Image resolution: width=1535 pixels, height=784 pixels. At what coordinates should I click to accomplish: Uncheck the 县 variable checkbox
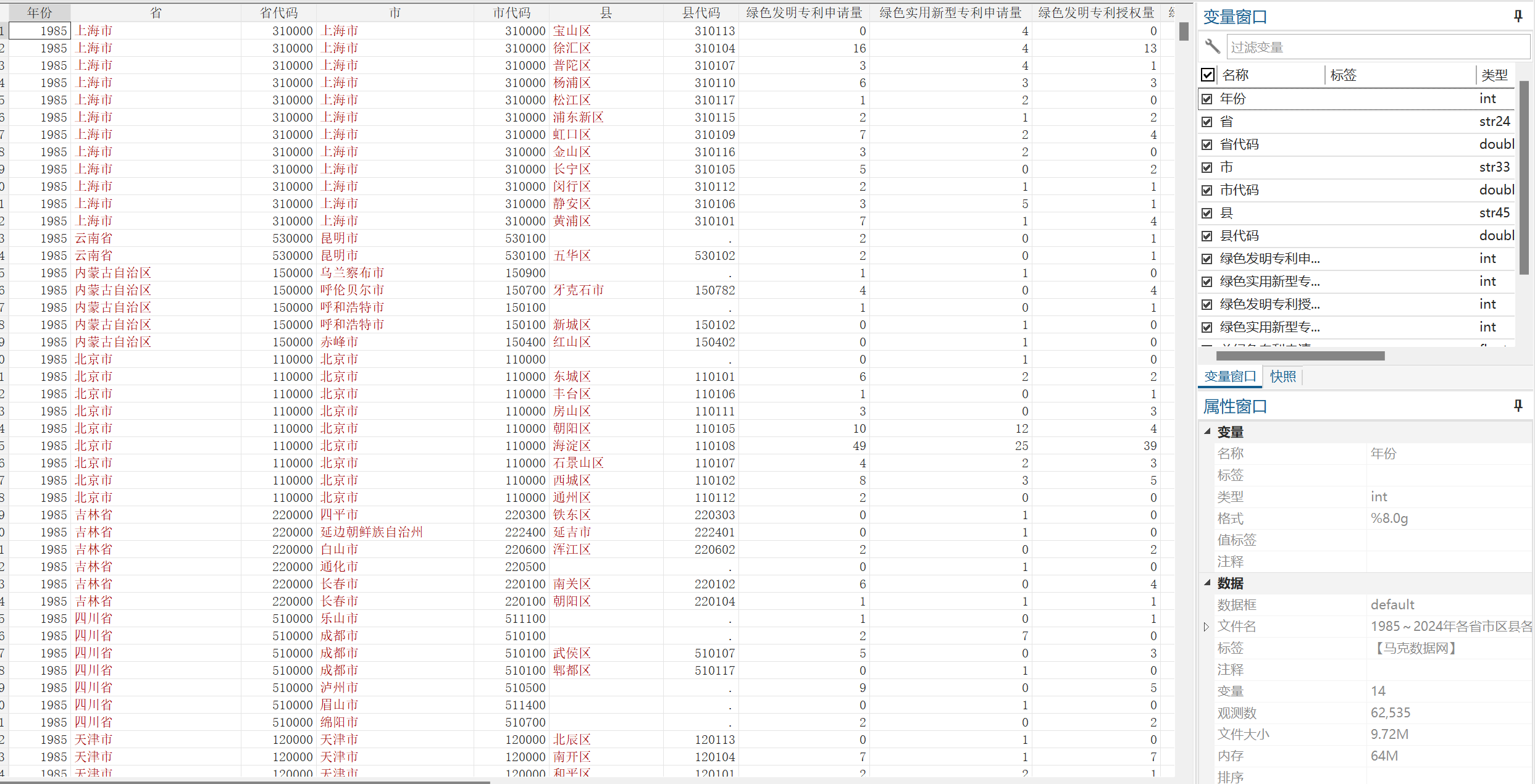coord(1207,213)
